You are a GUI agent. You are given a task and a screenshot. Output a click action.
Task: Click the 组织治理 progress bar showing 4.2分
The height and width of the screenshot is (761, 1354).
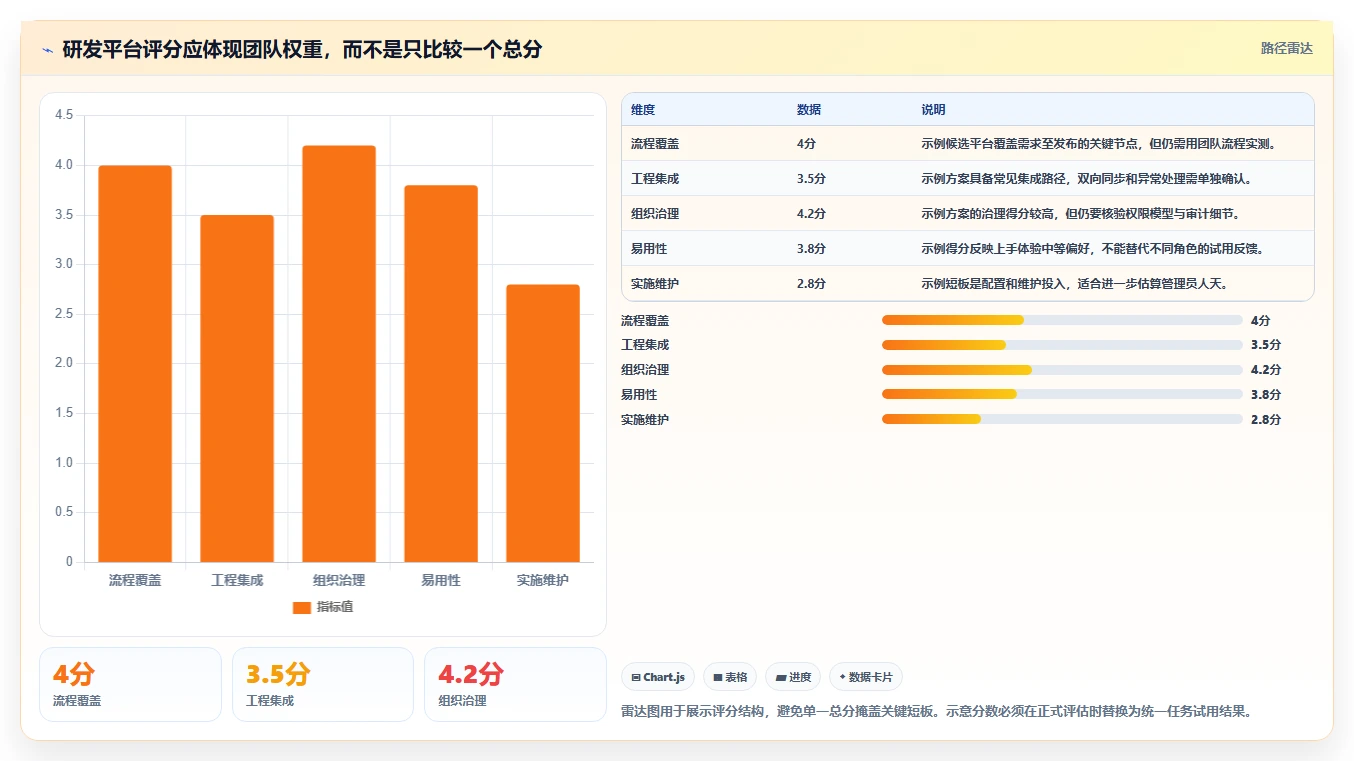click(1062, 370)
